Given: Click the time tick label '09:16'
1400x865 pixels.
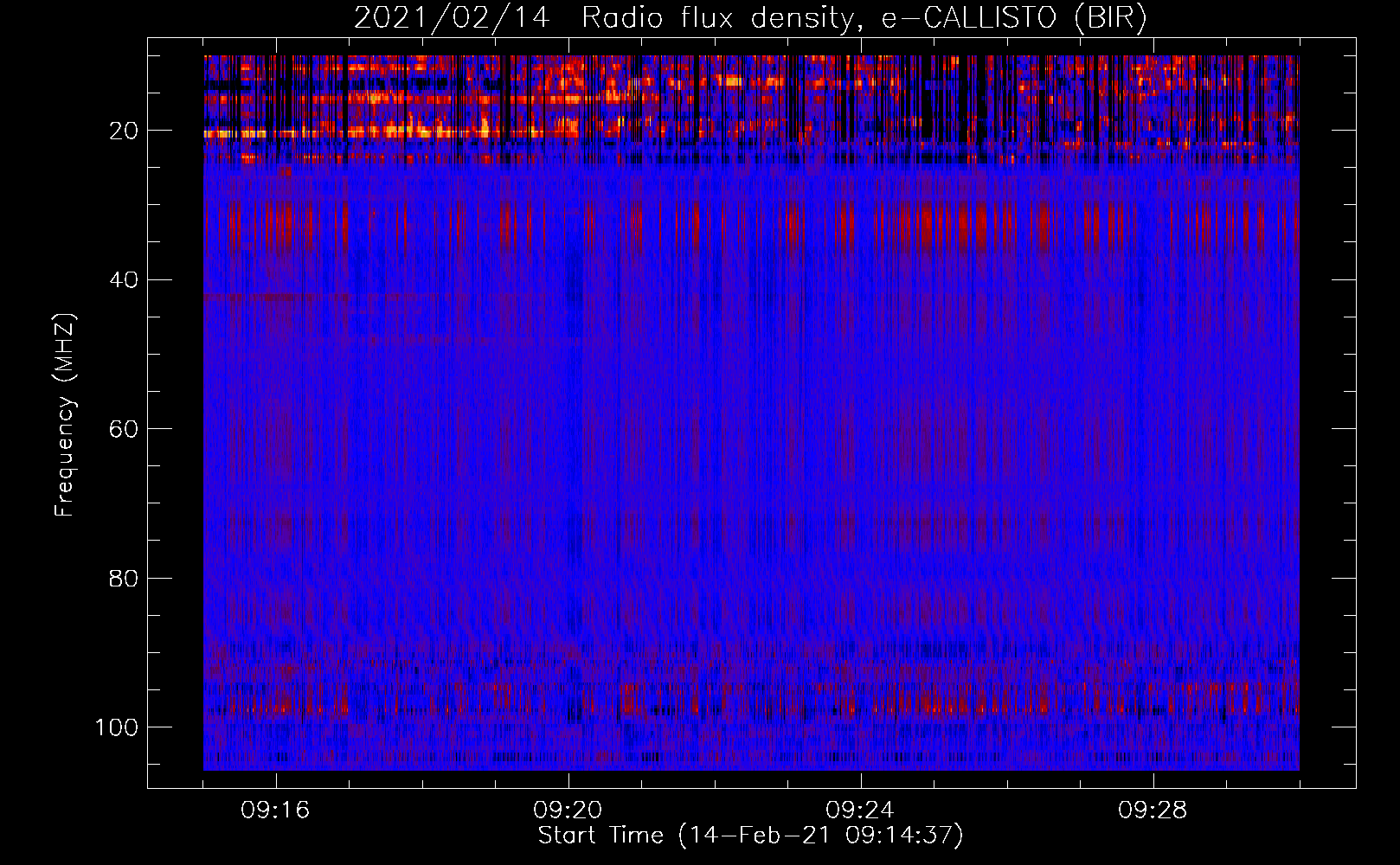Looking at the screenshot, I should [276, 811].
